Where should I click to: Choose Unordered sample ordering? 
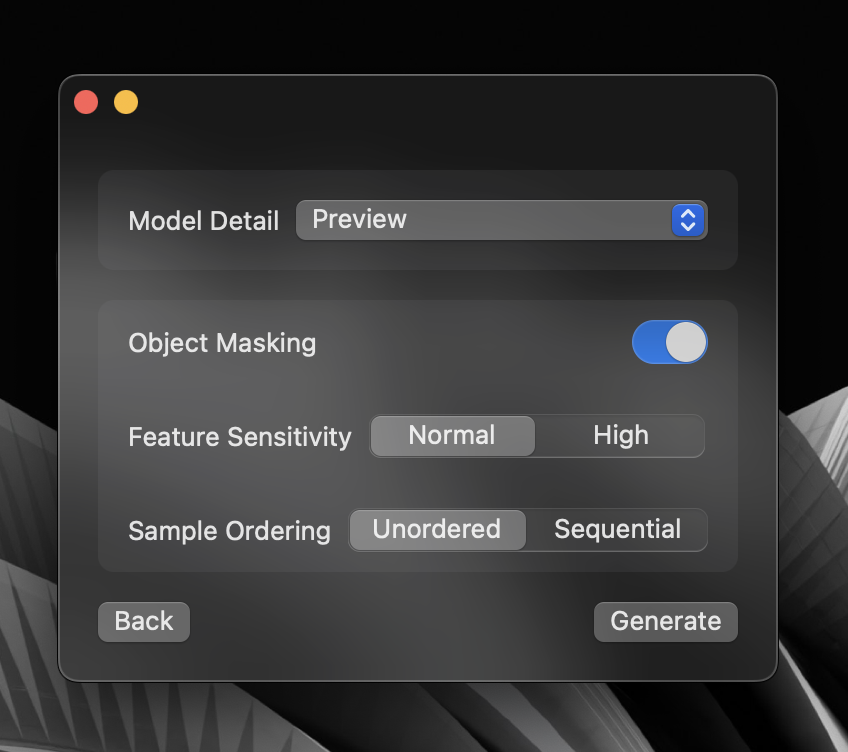(x=437, y=530)
